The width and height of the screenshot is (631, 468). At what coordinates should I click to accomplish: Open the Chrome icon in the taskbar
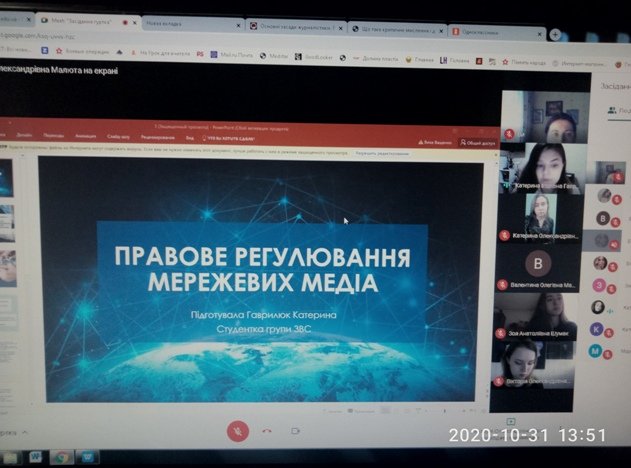(62, 457)
